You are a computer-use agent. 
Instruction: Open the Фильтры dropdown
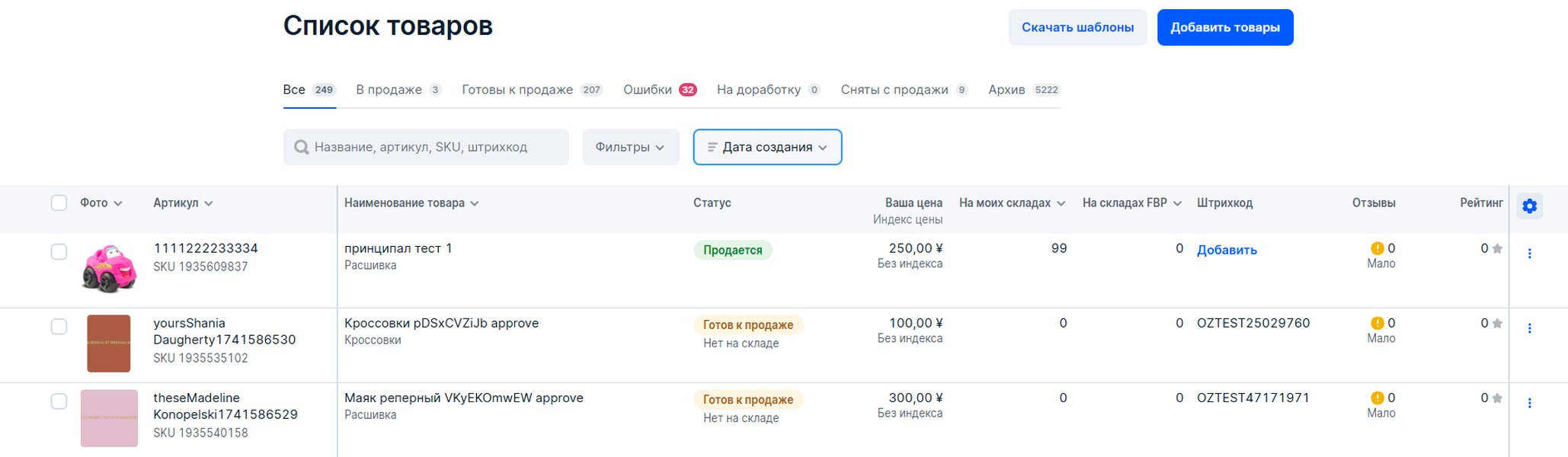[630, 147]
